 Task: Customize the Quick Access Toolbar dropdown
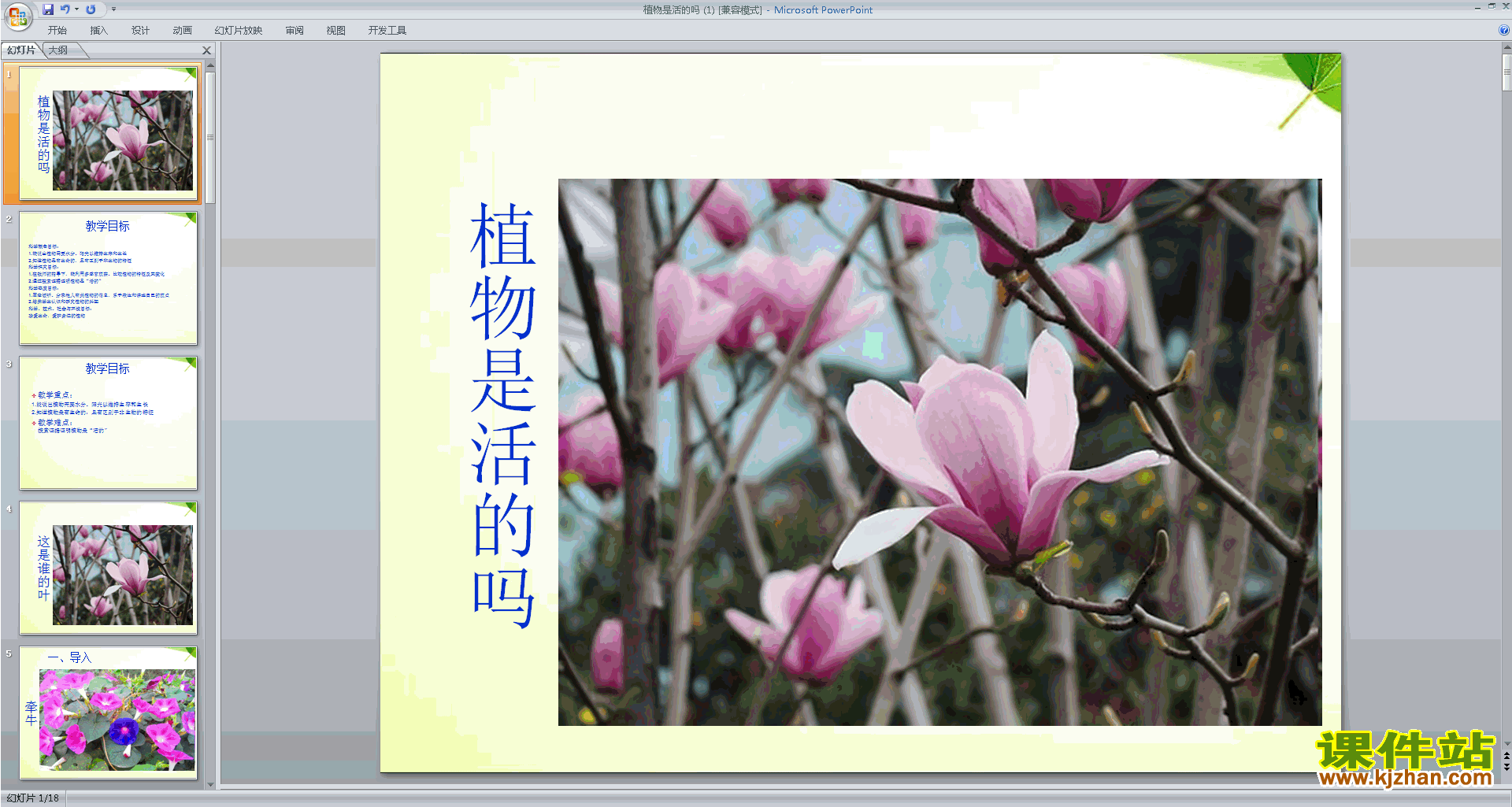pos(113,9)
